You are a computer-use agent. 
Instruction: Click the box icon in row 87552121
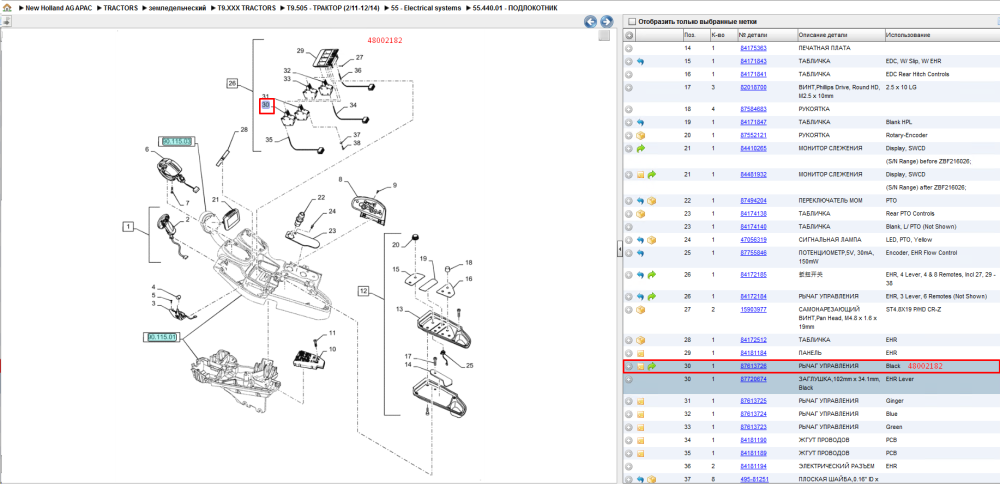(x=640, y=135)
